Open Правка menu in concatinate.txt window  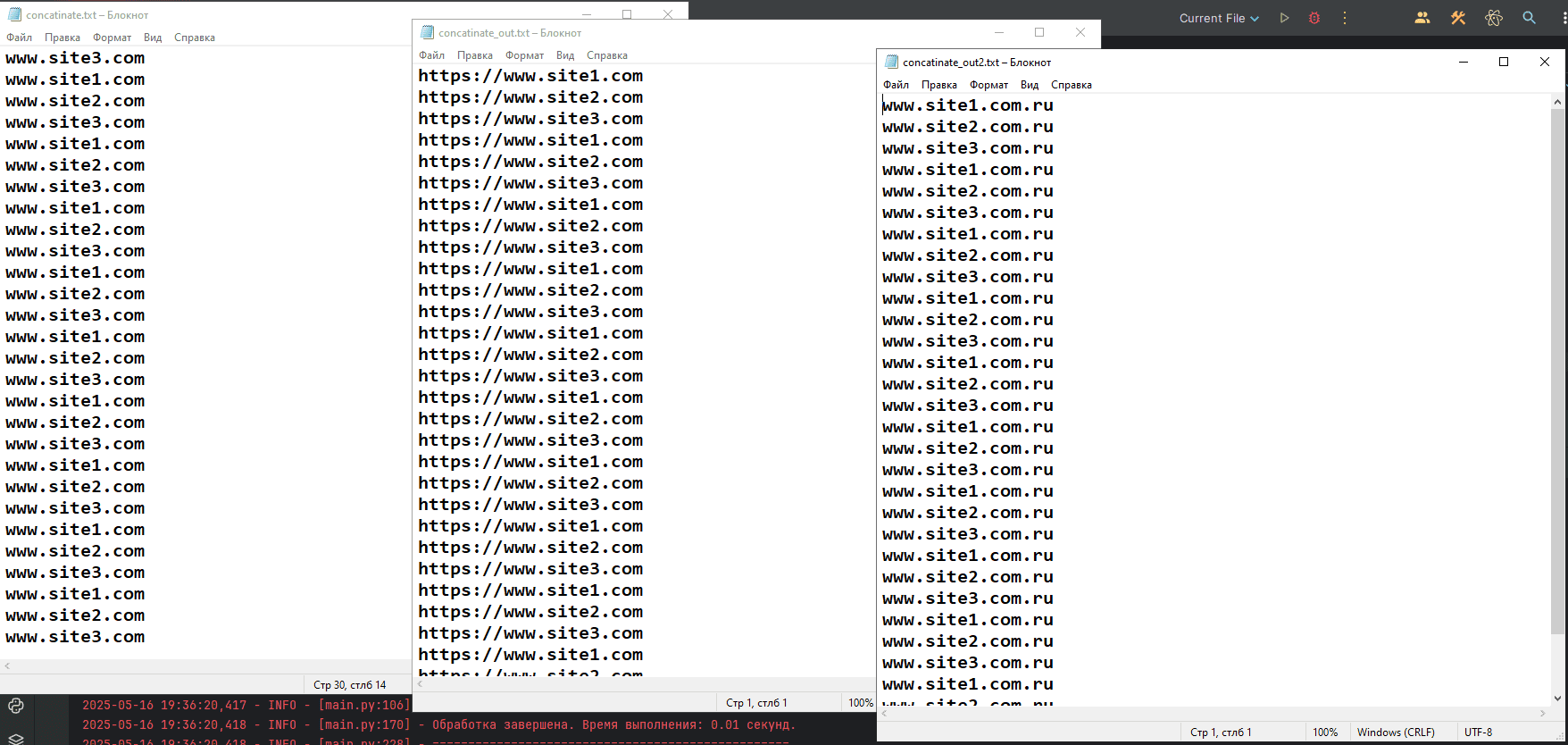tap(63, 38)
